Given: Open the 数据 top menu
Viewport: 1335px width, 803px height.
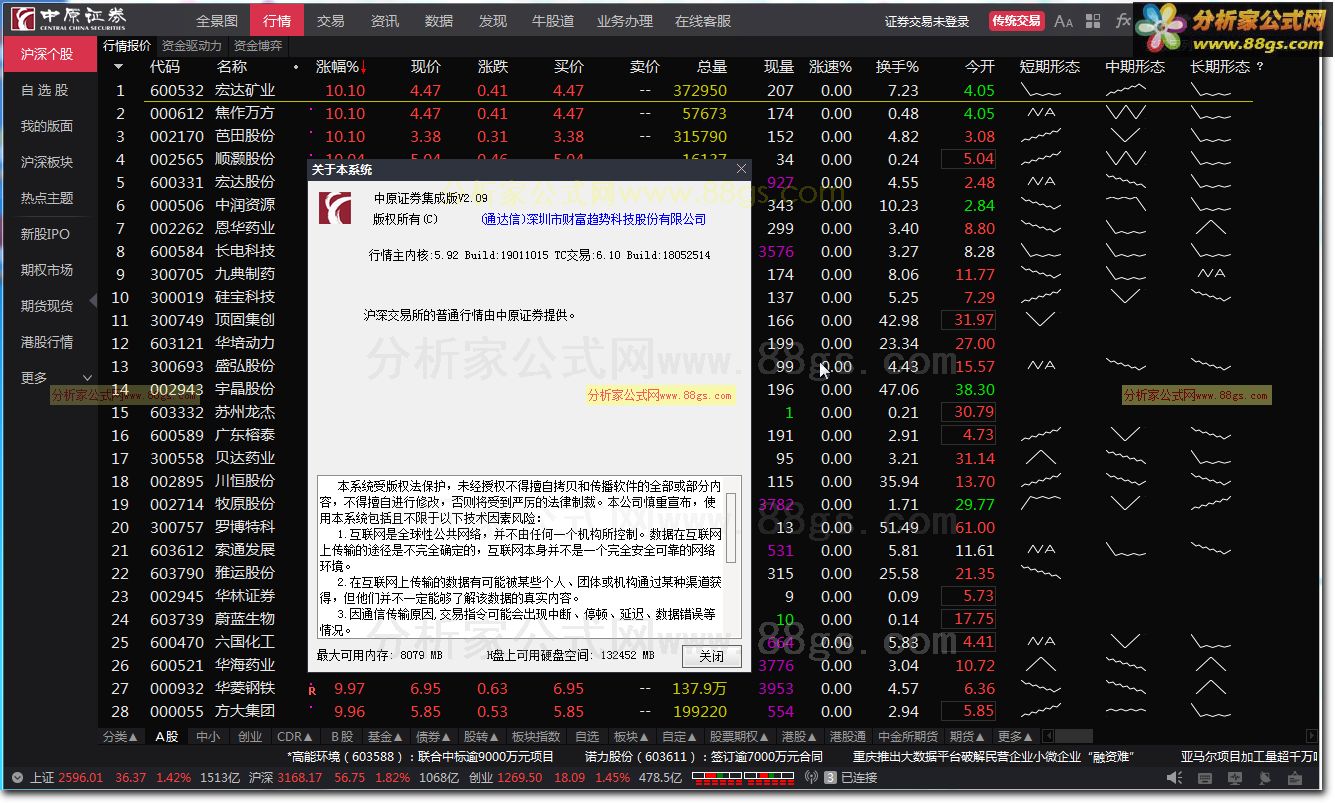Looking at the screenshot, I should [439, 21].
